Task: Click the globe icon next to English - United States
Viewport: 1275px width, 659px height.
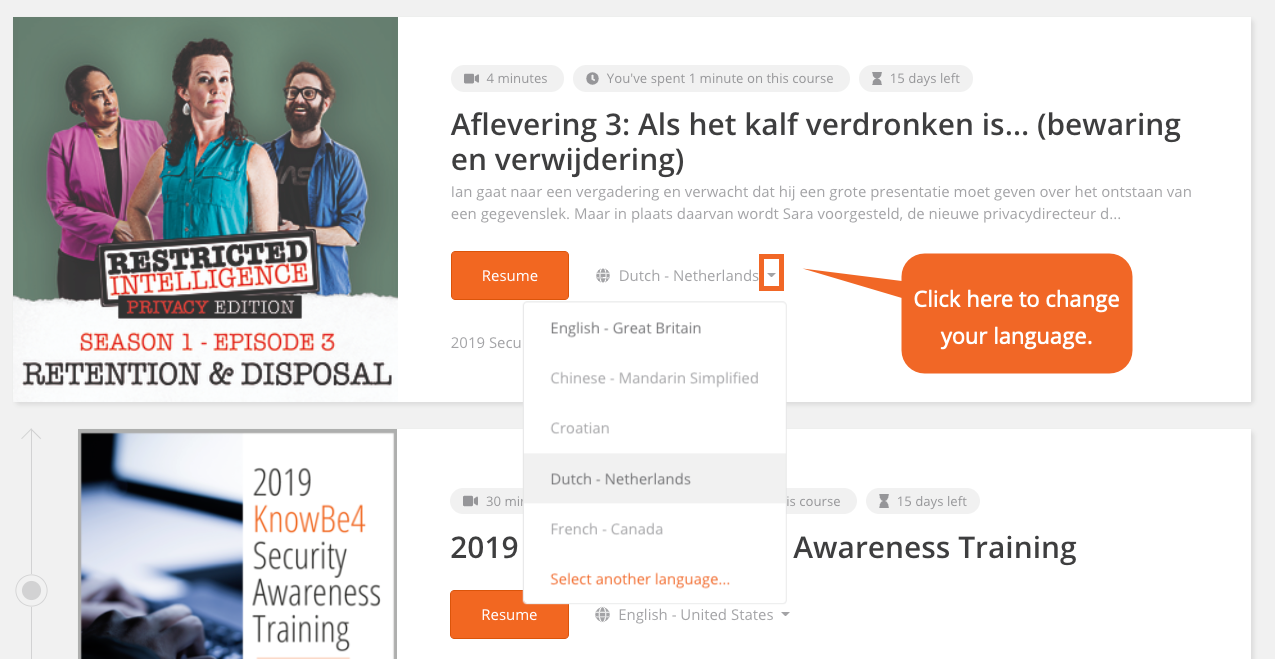Action: click(x=602, y=615)
